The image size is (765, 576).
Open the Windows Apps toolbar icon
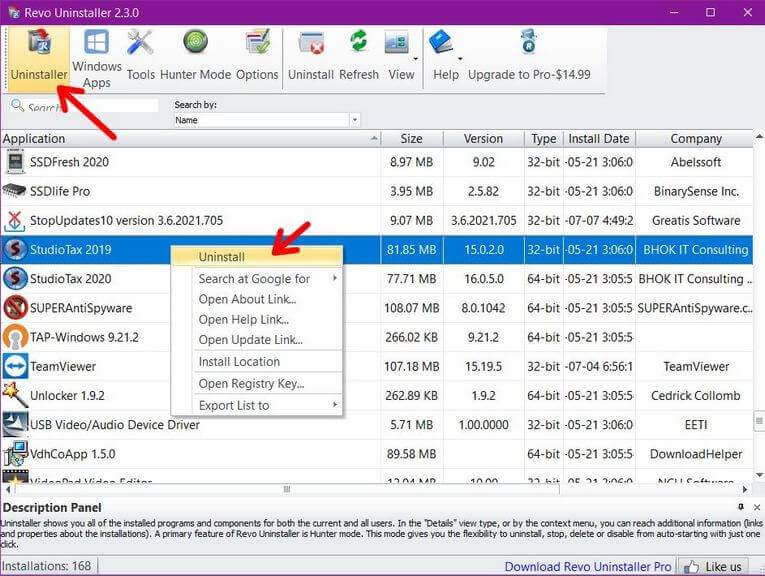click(97, 42)
